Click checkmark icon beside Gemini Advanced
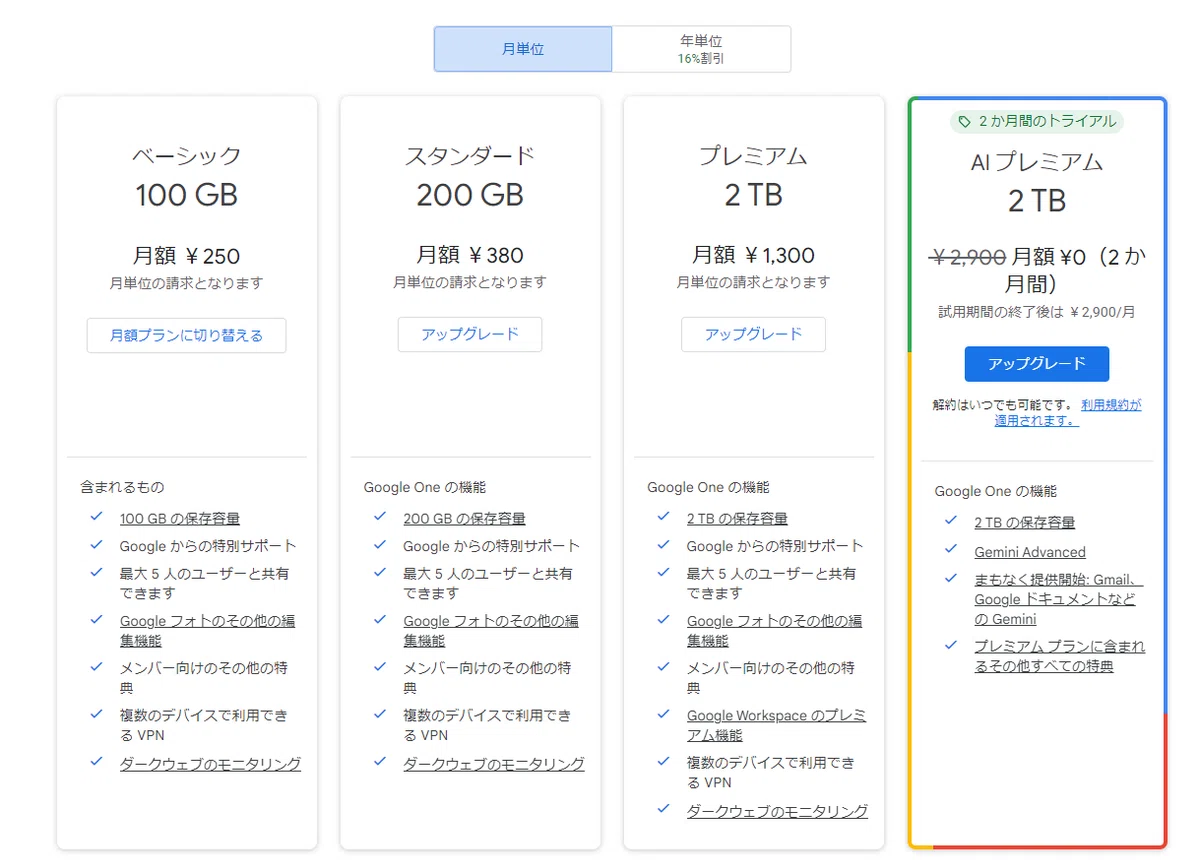Image resolution: width=1200 pixels, height=860 pixels. coord(951,550)
